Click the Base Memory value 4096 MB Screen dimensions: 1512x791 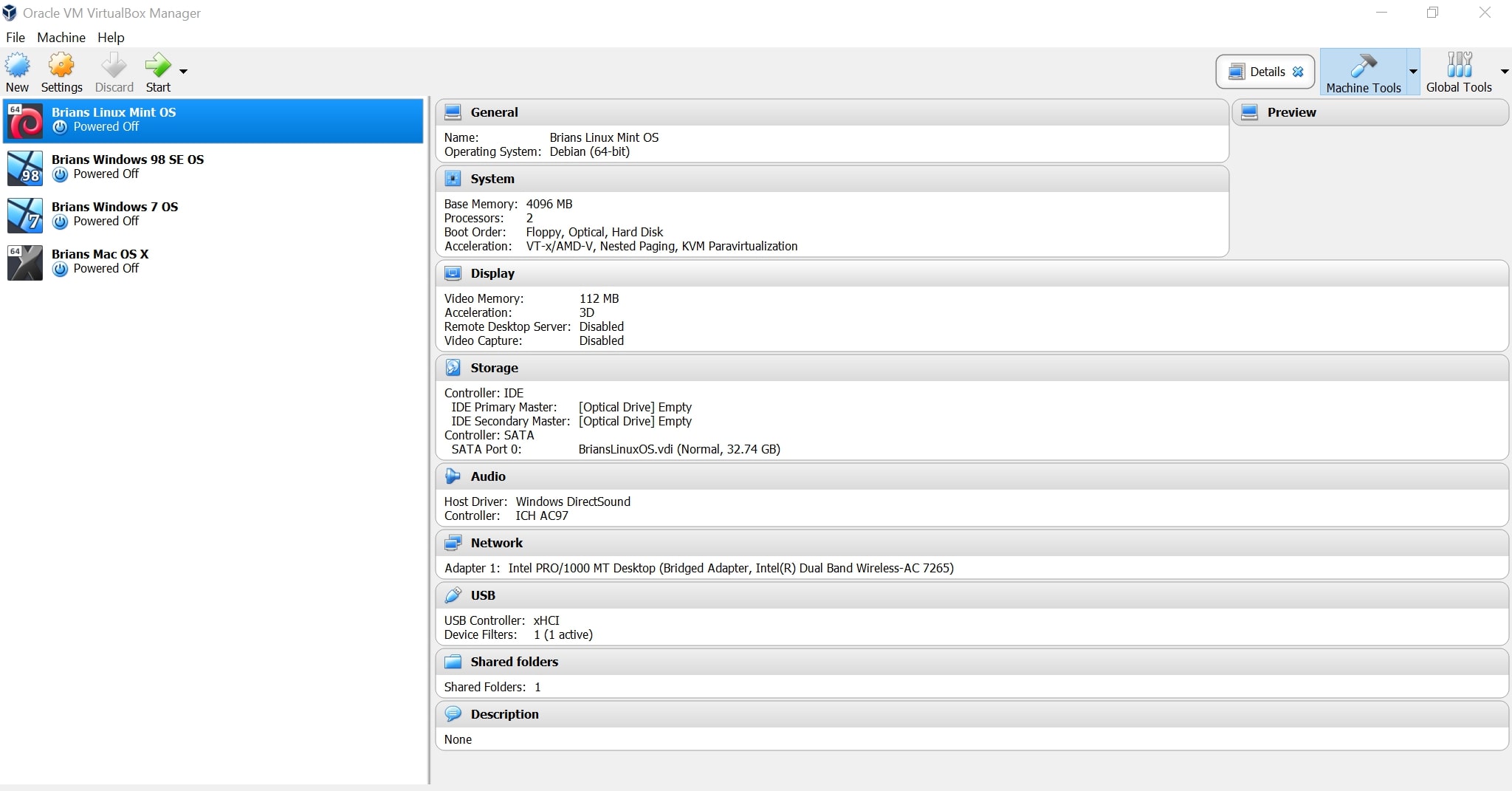click(x=549, y=204)
